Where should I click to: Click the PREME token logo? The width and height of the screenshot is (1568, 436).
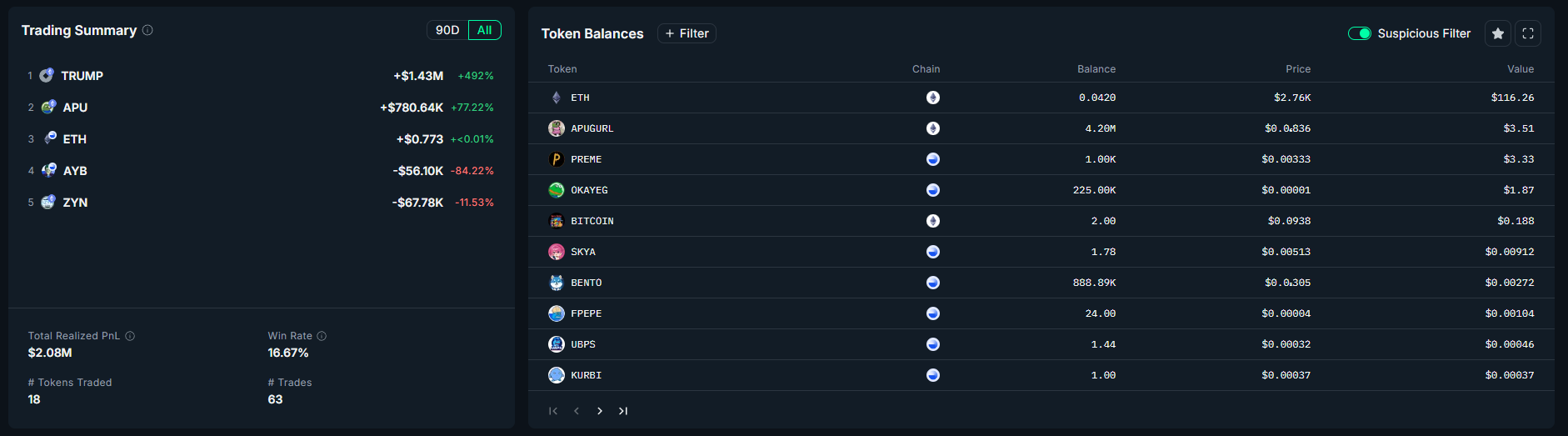click(x=557, y=159)
